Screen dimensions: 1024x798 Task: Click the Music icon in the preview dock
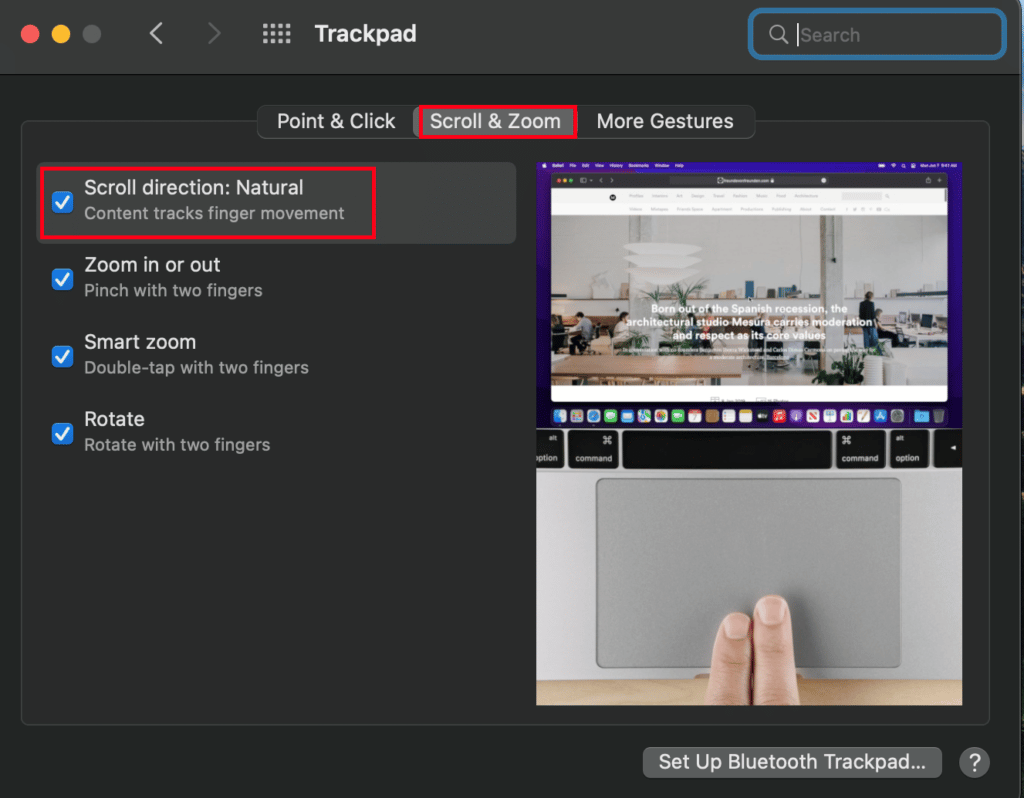pyautogui.click(x=778, y=415)
